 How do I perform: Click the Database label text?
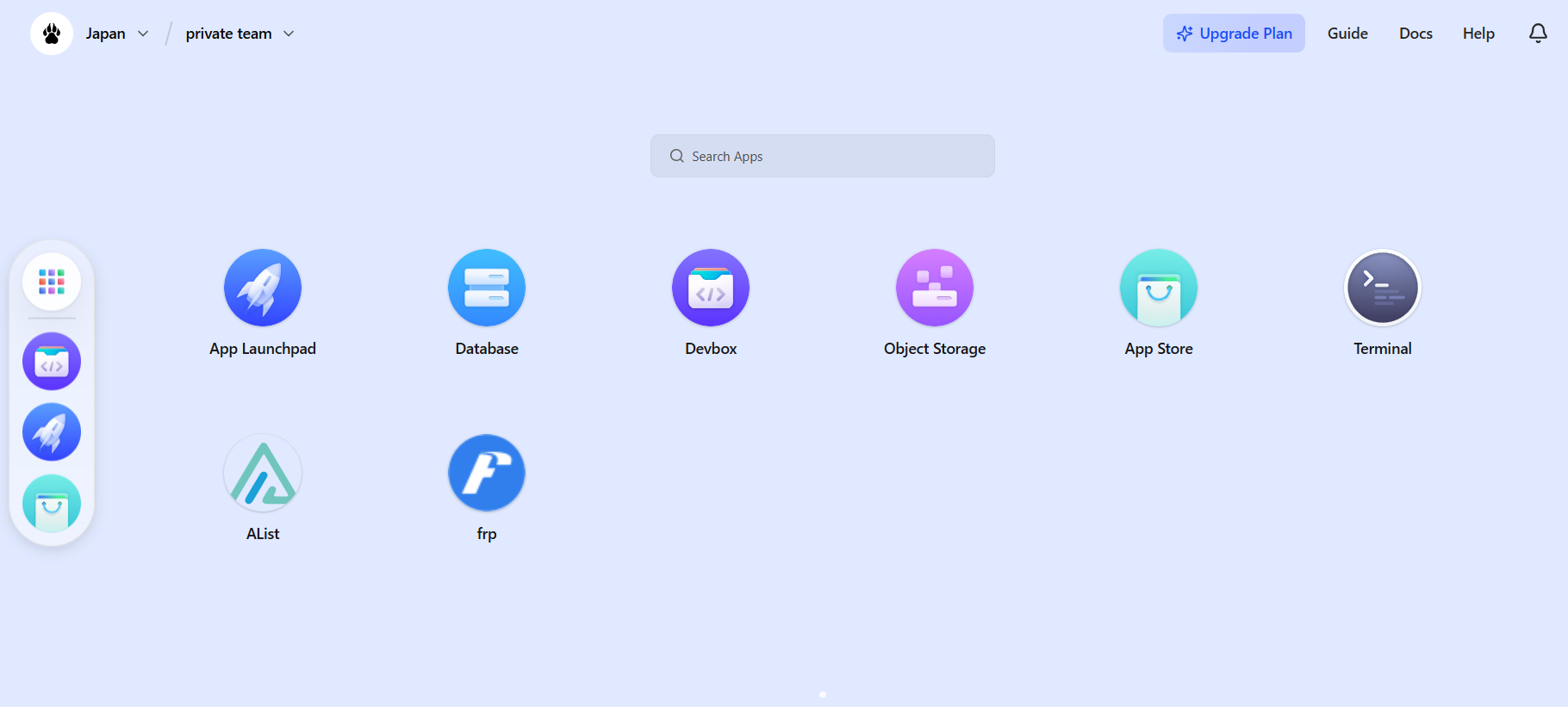[x=487, y=349]
